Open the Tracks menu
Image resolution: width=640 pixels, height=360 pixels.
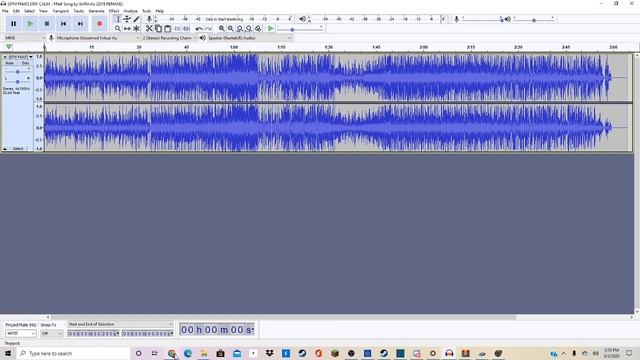(x=78, y=11)
